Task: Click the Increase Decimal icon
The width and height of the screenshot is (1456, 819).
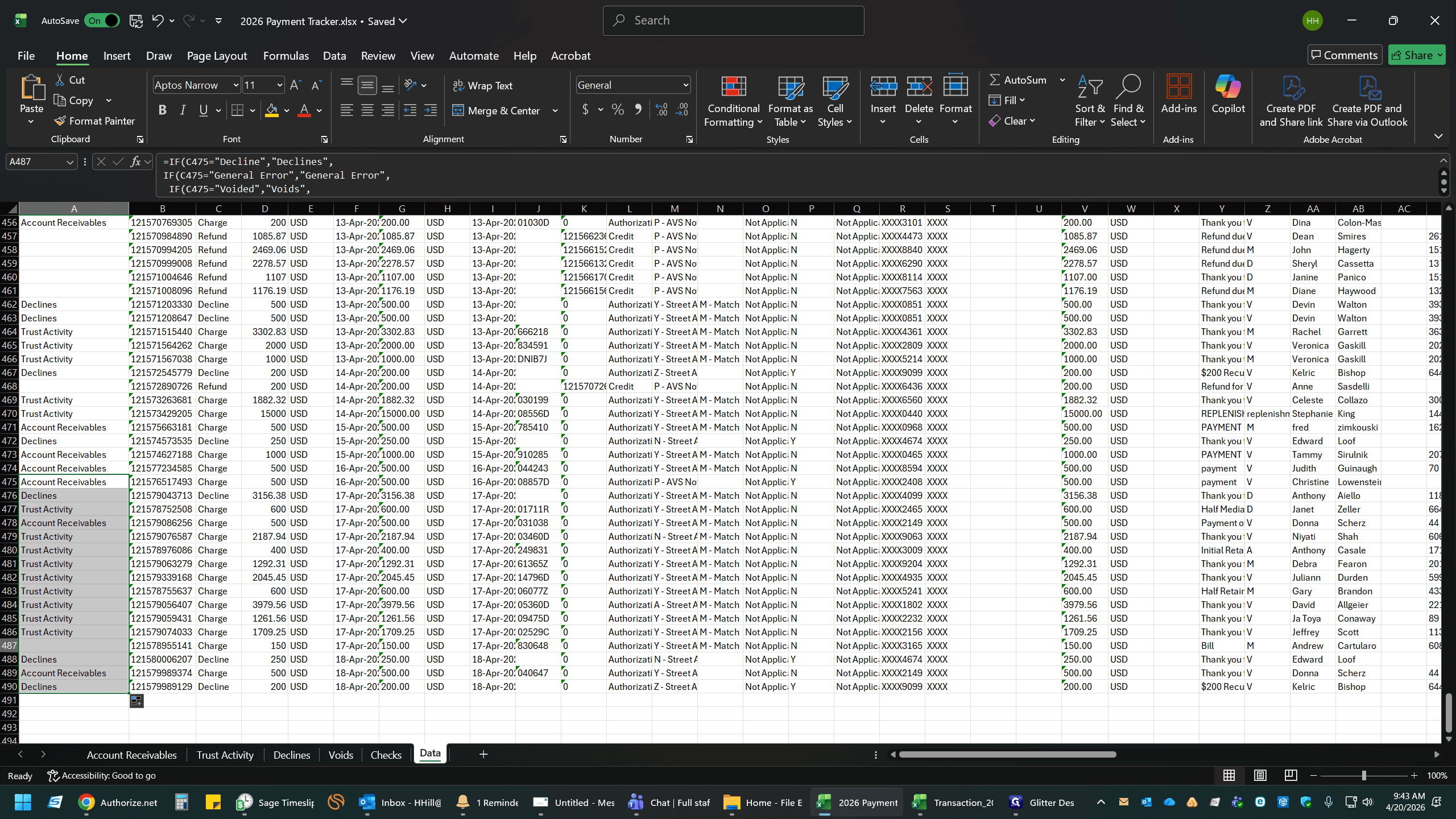Action: [x=661, y=110]
